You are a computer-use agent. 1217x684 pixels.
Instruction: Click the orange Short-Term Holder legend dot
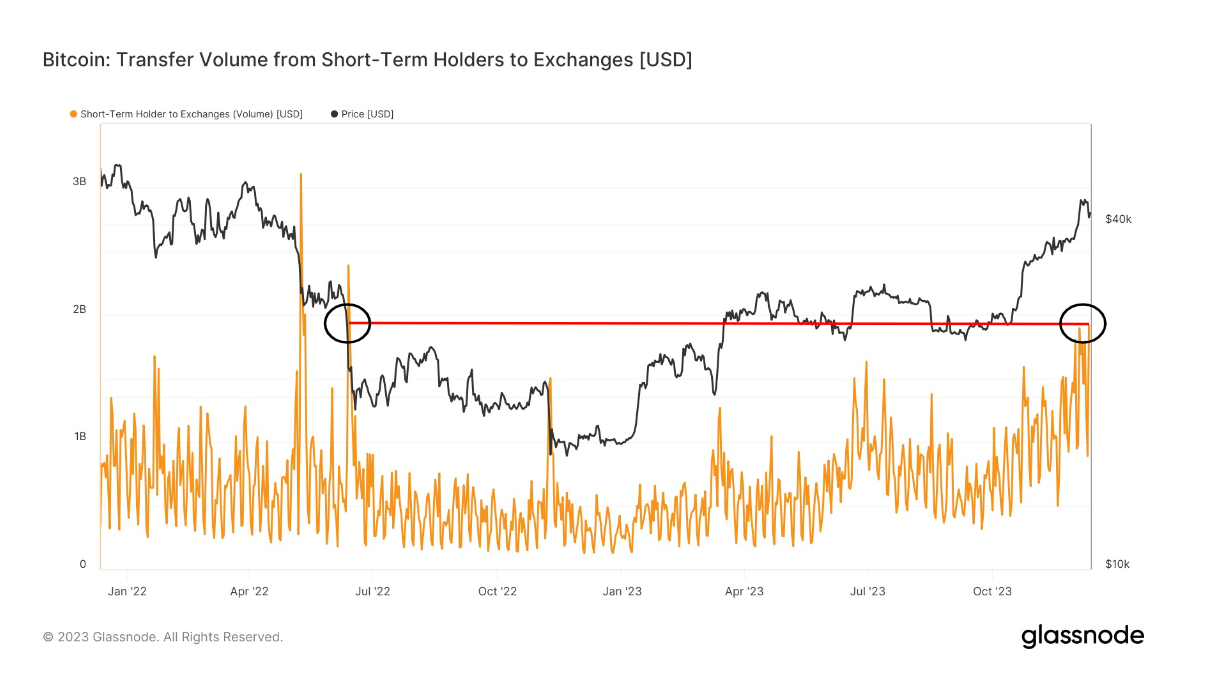point(73,114)
